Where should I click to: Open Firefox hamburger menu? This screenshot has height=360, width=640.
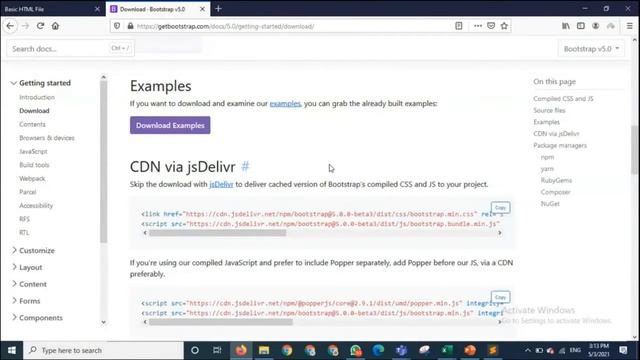pos(630,26)
